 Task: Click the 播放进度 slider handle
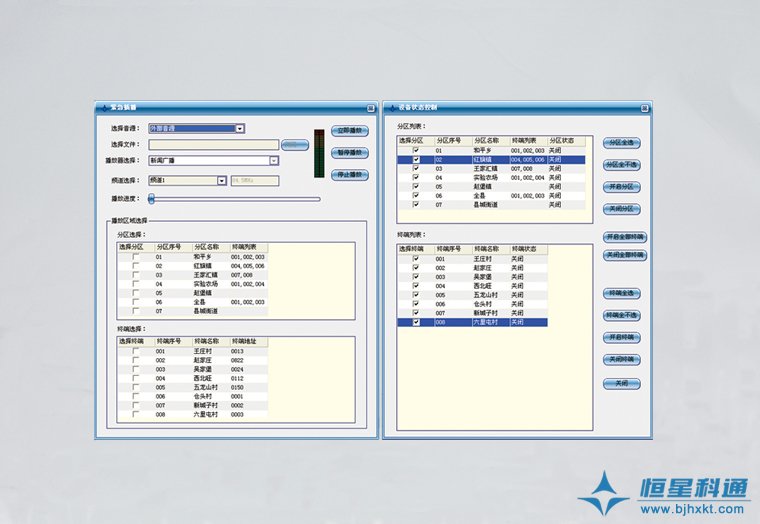click(x=151, y=199)
